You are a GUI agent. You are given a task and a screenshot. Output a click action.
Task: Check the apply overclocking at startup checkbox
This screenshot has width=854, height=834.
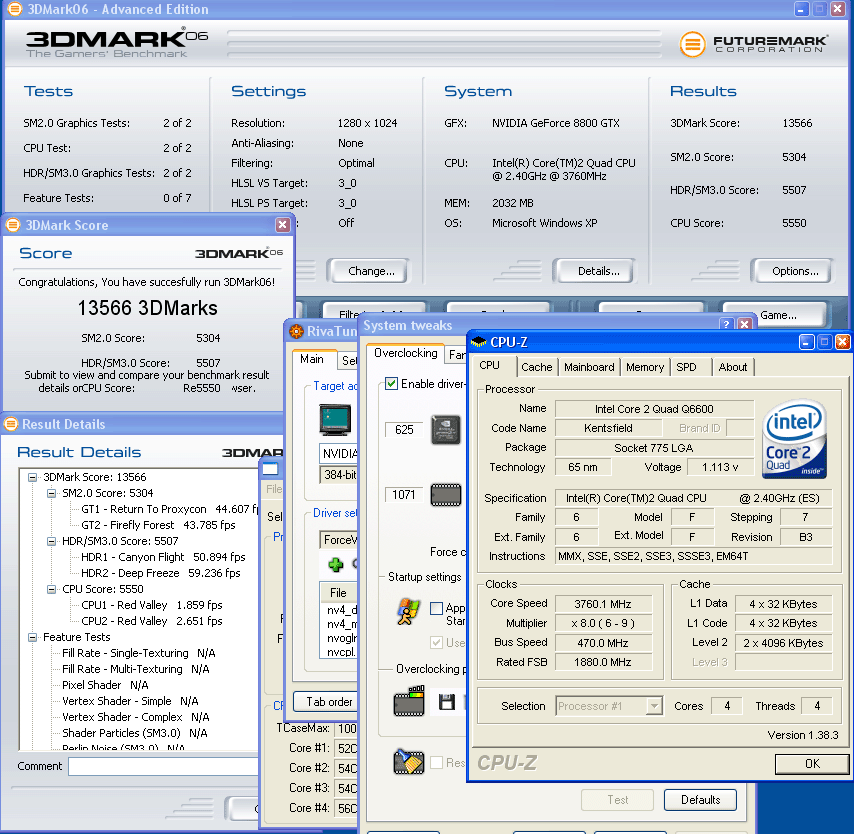(x=436, y=608)
